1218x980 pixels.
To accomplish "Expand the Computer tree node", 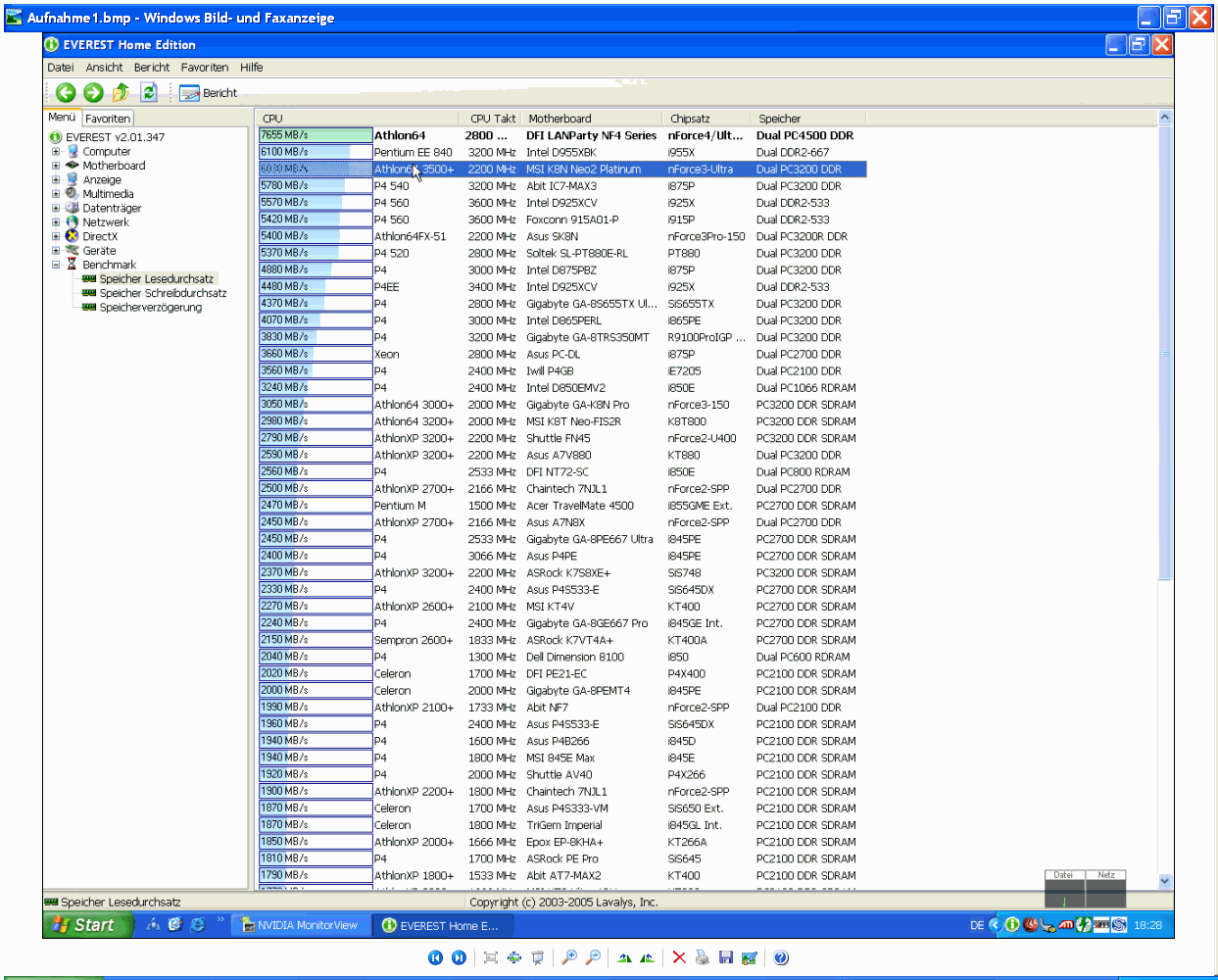I will [56, 152].
